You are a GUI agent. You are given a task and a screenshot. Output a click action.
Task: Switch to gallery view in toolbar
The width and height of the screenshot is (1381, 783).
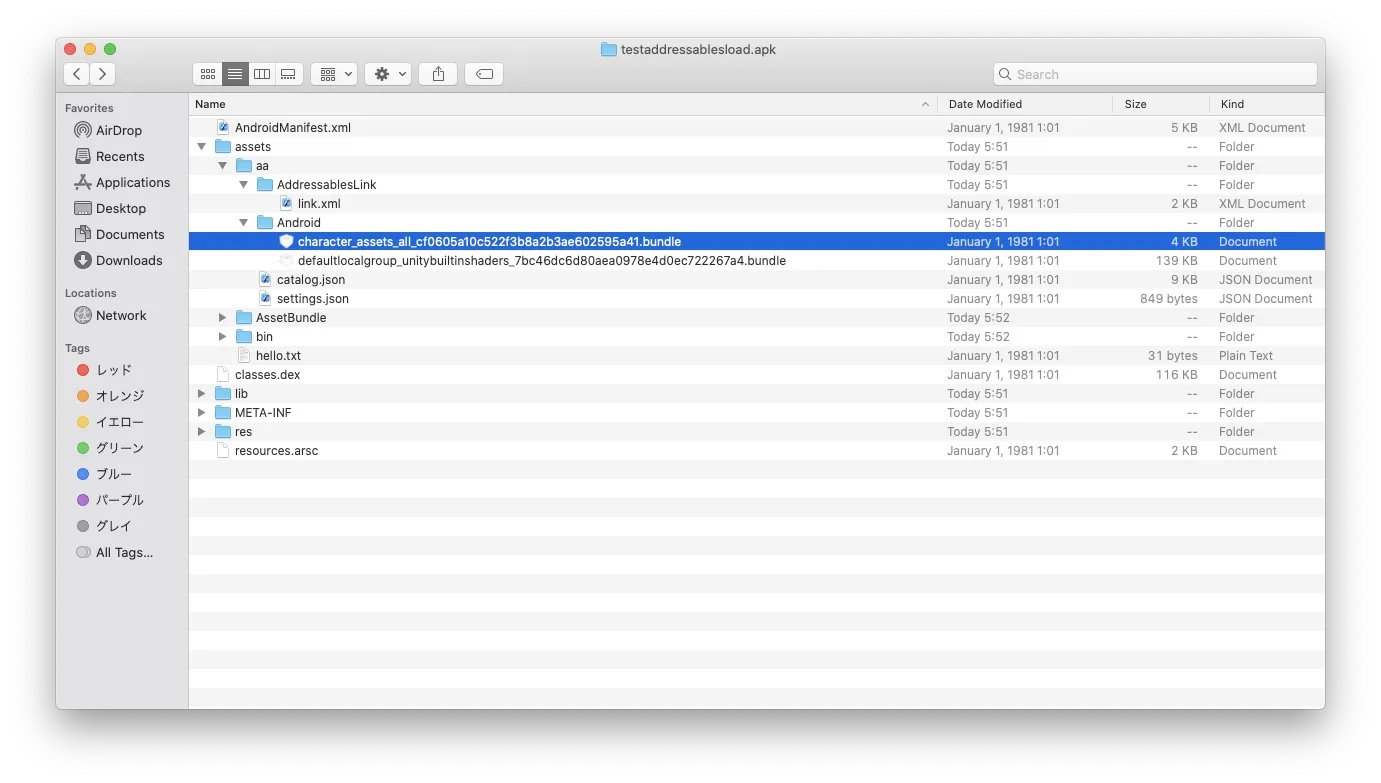289,74
